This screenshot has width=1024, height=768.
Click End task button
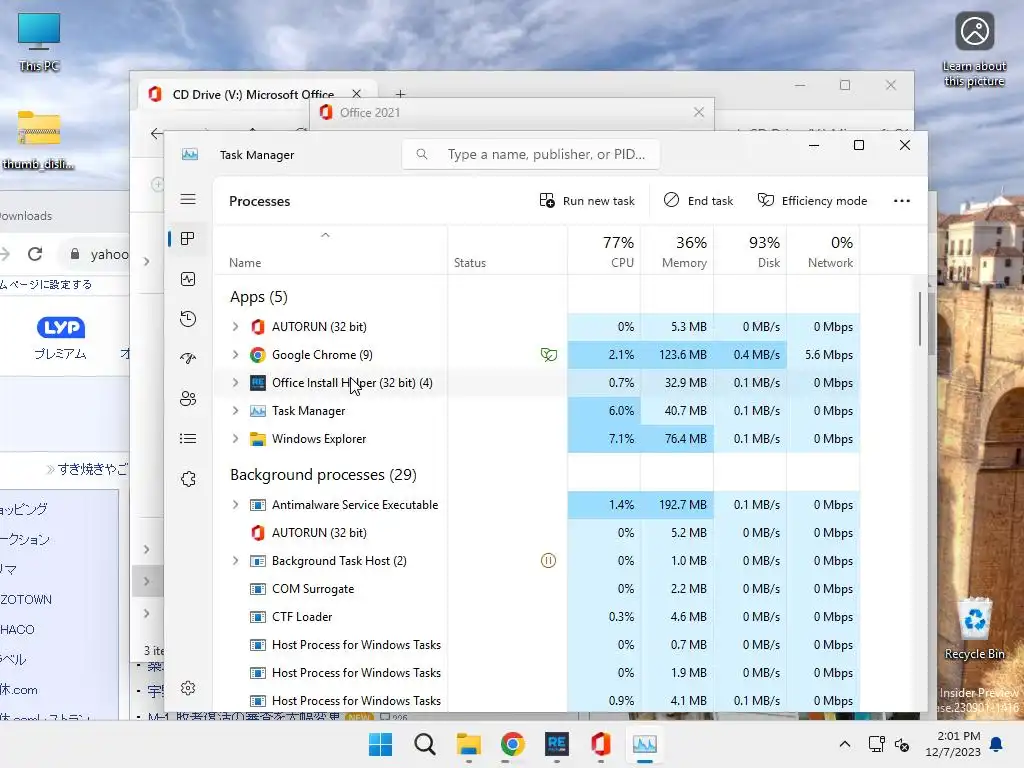point(698,200)
